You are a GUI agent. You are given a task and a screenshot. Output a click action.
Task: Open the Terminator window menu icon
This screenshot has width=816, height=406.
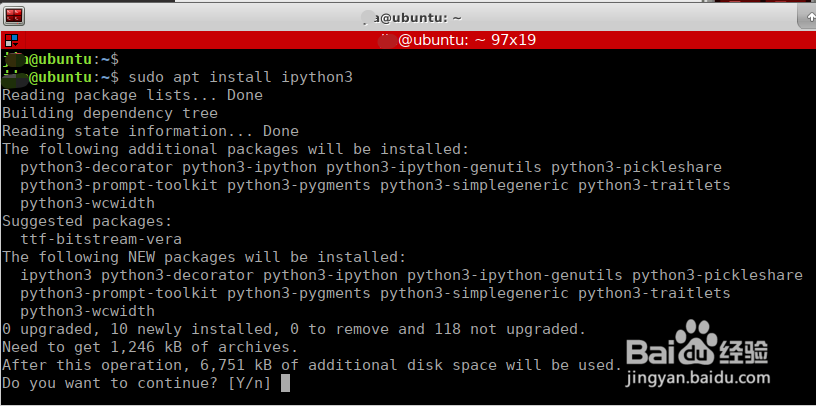14,16
